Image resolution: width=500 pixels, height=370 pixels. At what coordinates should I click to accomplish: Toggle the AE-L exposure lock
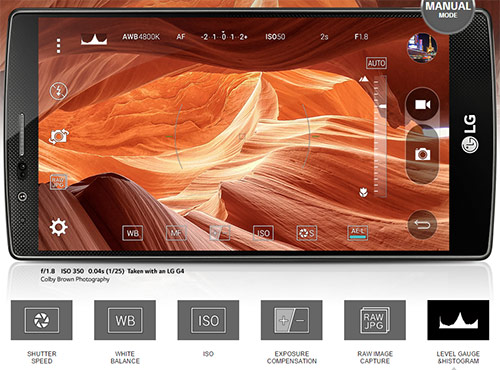[358, 232]
